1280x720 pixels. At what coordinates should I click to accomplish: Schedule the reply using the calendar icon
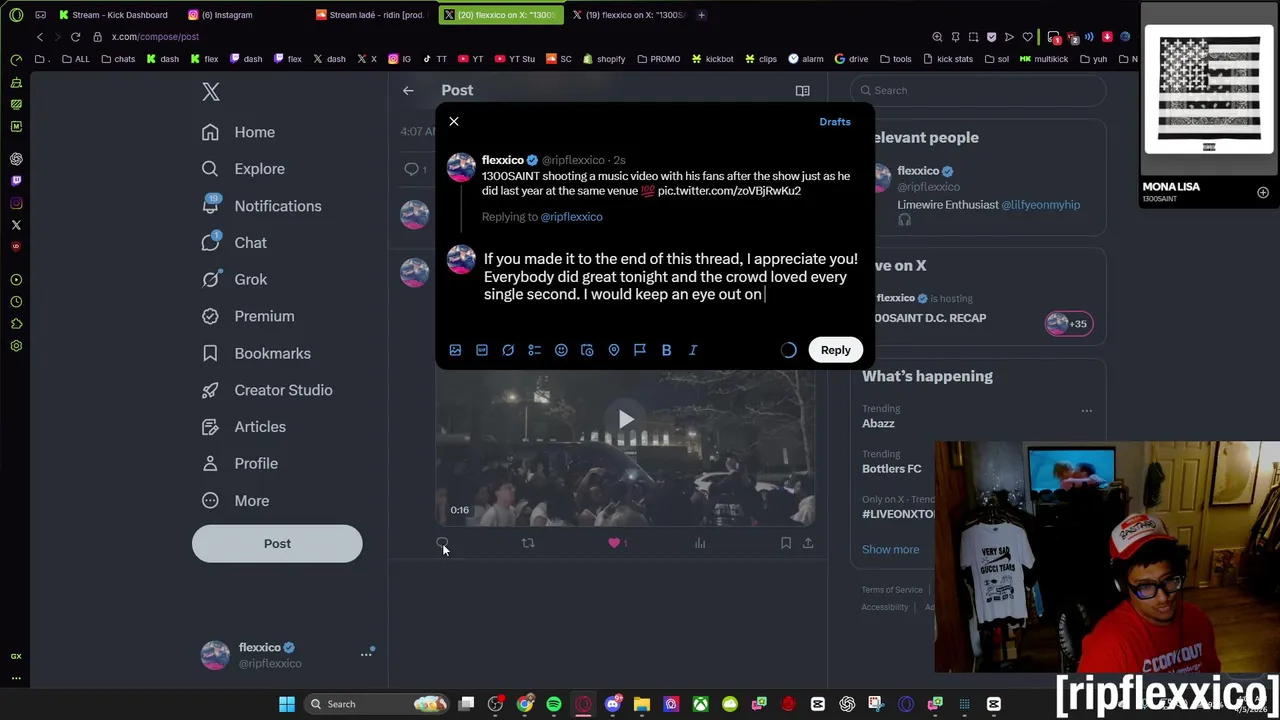pos(587,350)
